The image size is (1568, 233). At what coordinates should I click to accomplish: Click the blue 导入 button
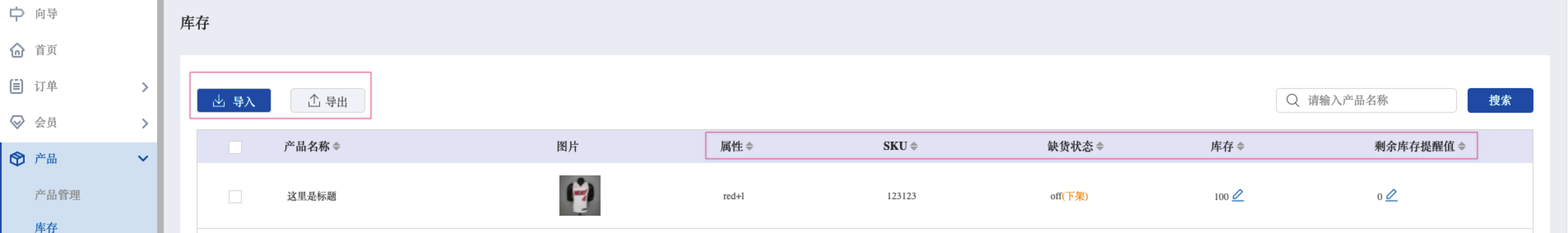(x=234, y=100)
